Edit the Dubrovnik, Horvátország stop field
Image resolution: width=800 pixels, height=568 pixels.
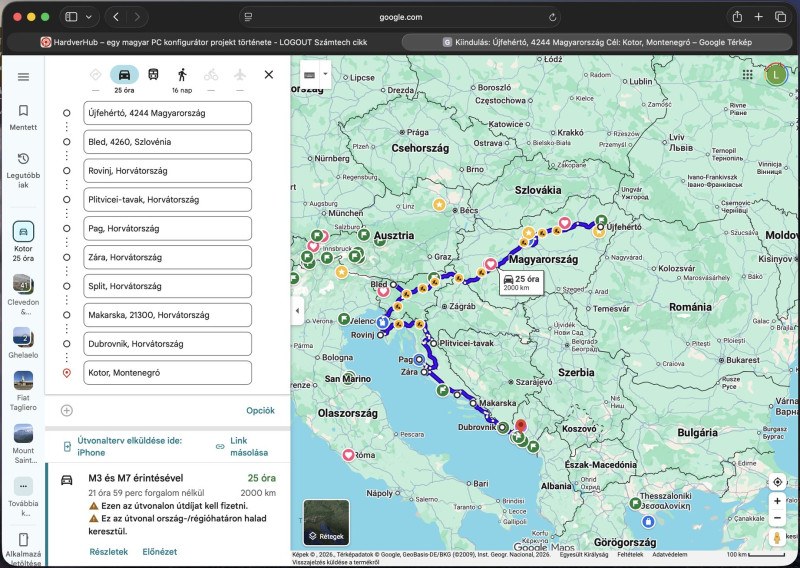coord(167,343)
